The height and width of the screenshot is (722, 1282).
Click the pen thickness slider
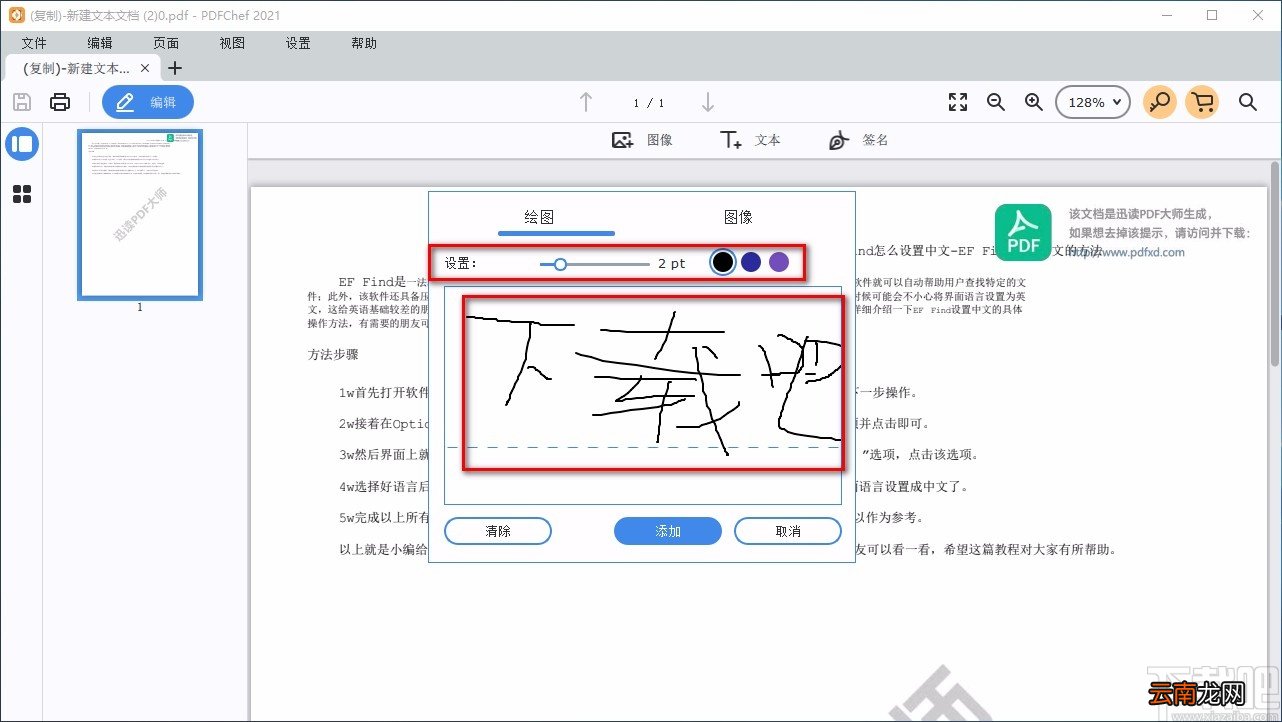594,264
